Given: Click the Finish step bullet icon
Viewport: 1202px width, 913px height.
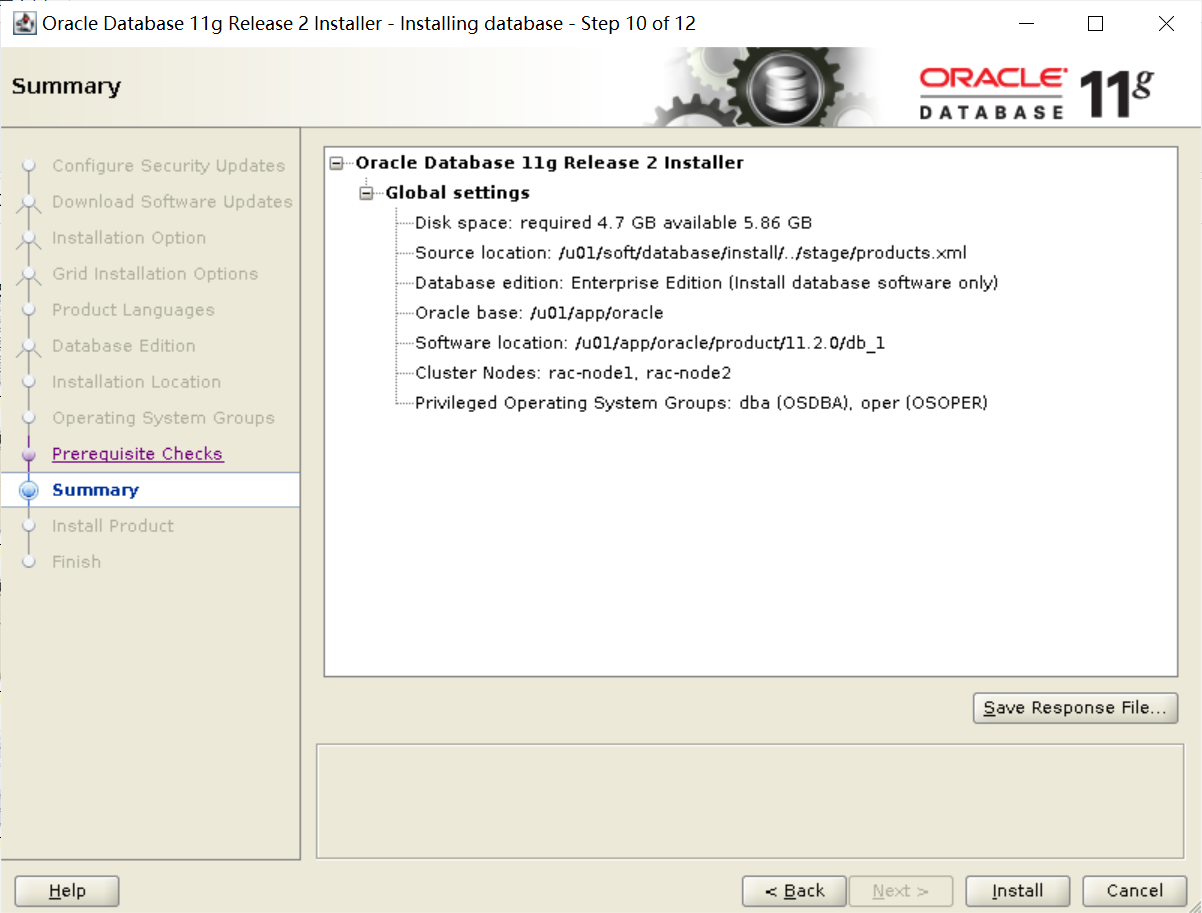Looking at the screenshot, I should click(x=29, y=562).
